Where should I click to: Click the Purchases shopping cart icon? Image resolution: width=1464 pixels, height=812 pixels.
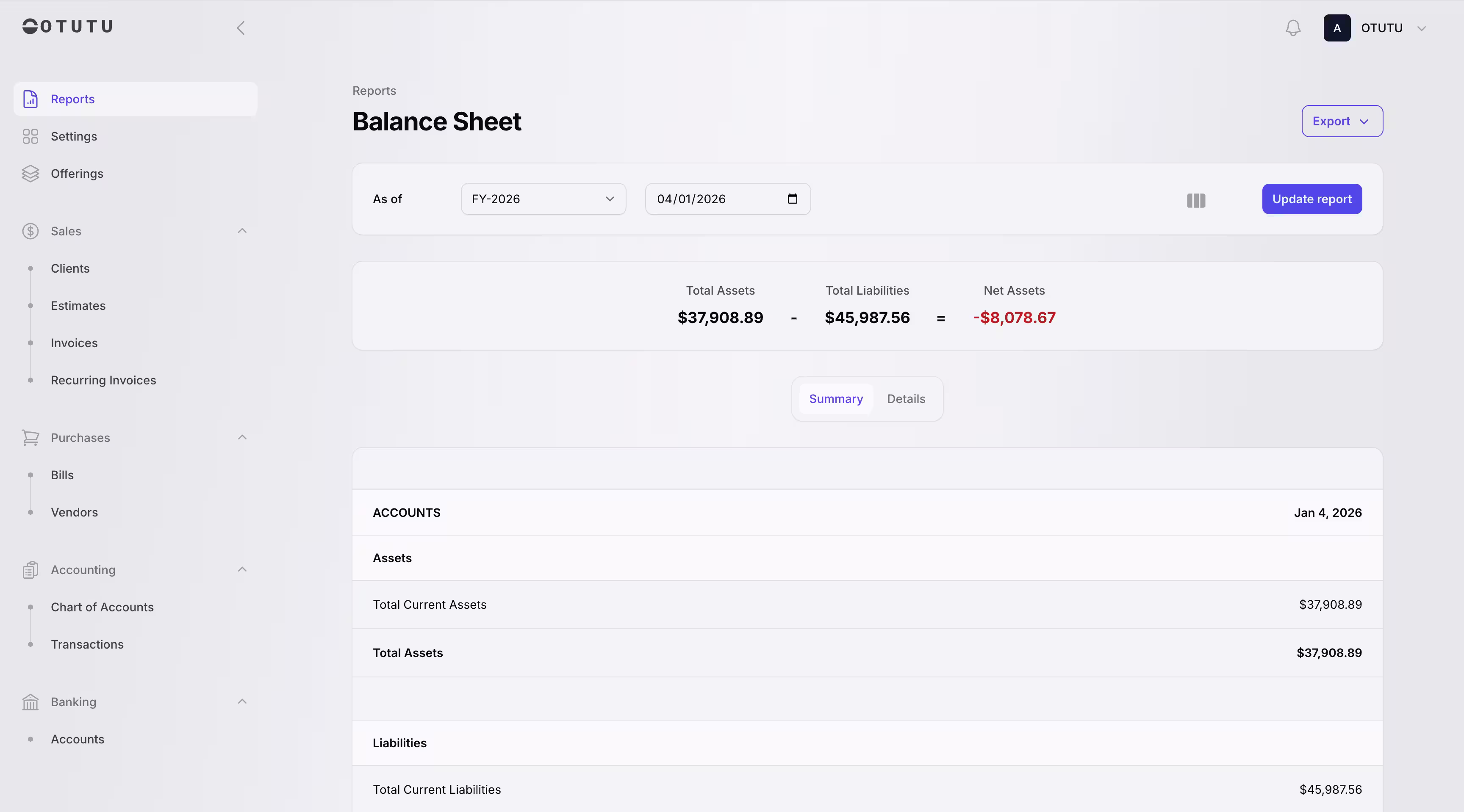pos(30,437)
